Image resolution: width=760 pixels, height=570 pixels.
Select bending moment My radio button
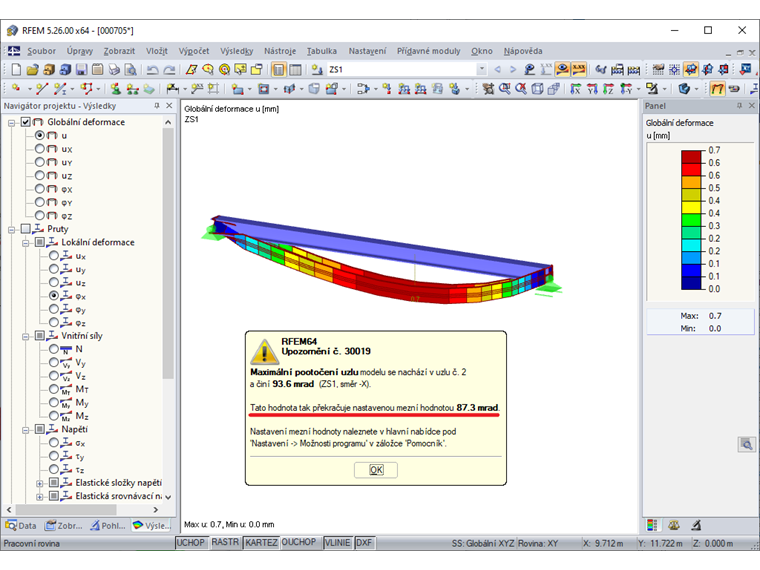[54, 402]
